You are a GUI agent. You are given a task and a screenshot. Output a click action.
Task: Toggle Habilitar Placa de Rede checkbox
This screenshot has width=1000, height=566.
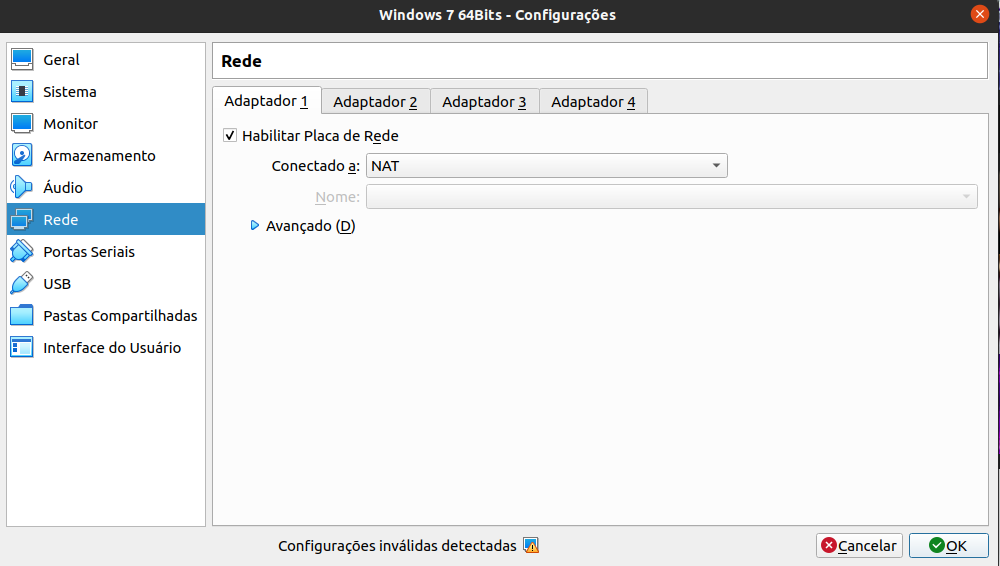pyautogui.click(x=230, y=135)
